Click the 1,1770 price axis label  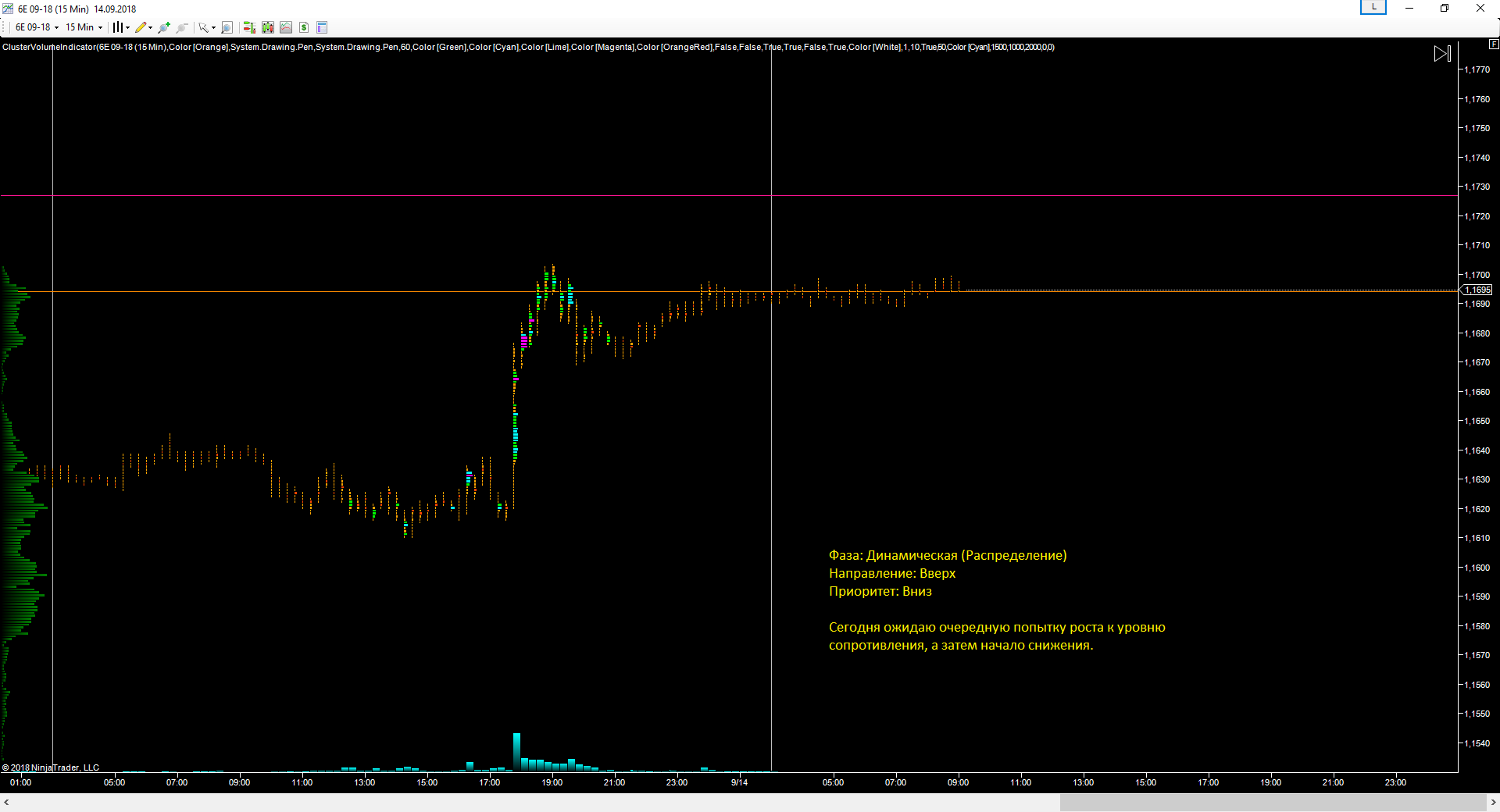click(x=1477, y=69)
